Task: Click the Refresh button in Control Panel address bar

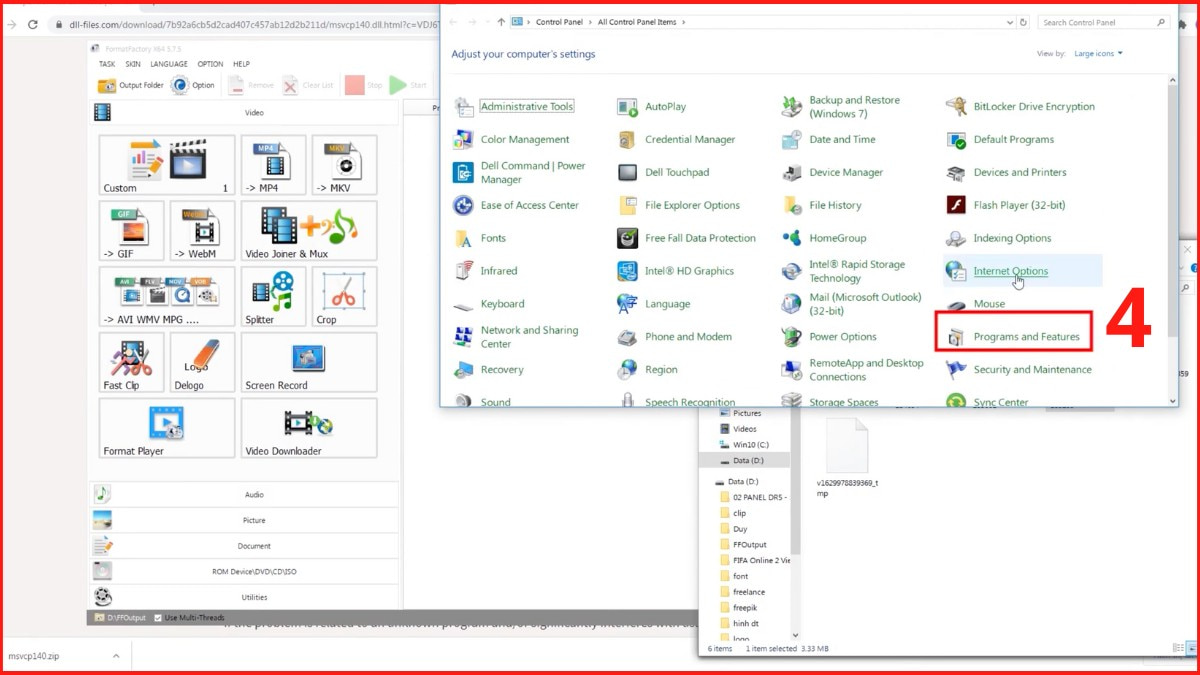Action: point(1023,22)
